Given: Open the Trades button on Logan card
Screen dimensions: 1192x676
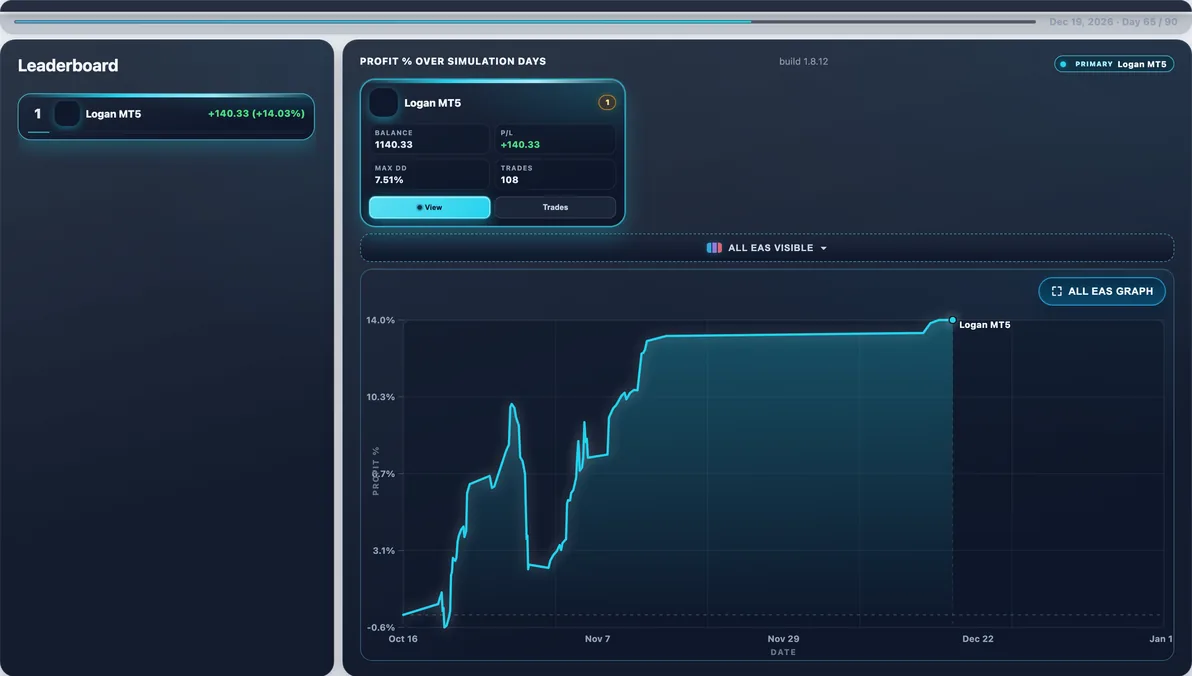Looking at the screenshot, I should [x=555, y=208].
